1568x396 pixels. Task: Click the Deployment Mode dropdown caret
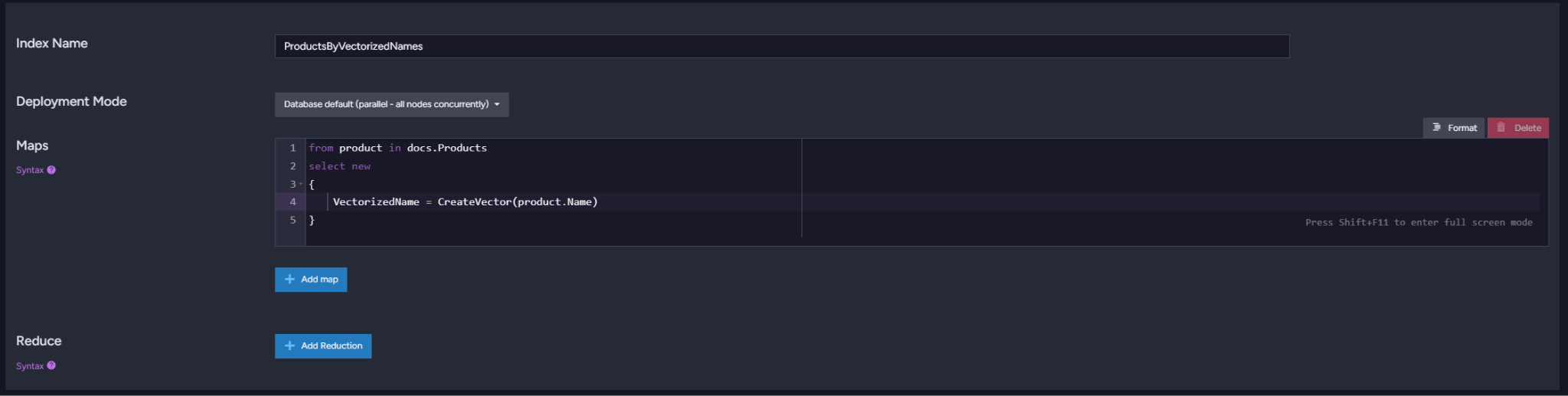click(x=497, y=105)
